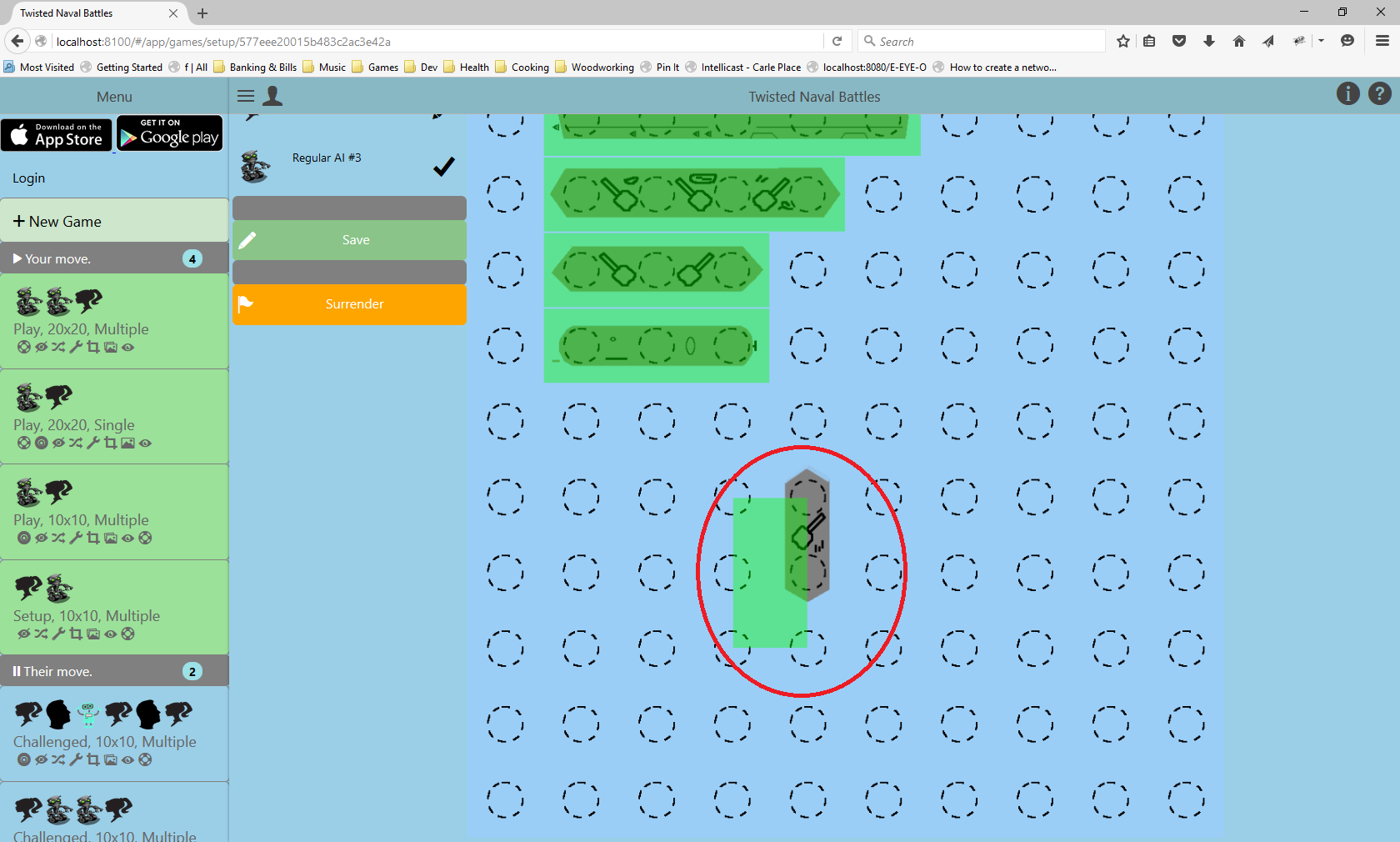Open the Health bookmark folder
1400x842 pixels.
[x=467, y=68]
